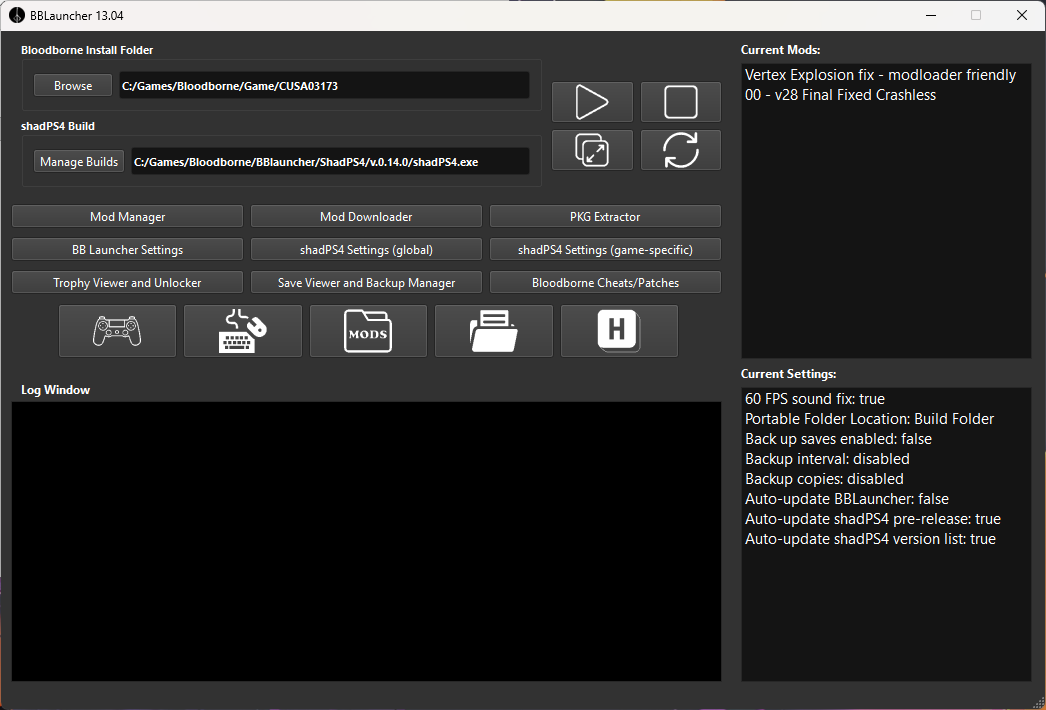Click the BBLauncher app icon in the title bar
The width and height of the screenshot is (1046, 710).
point(17,15)
